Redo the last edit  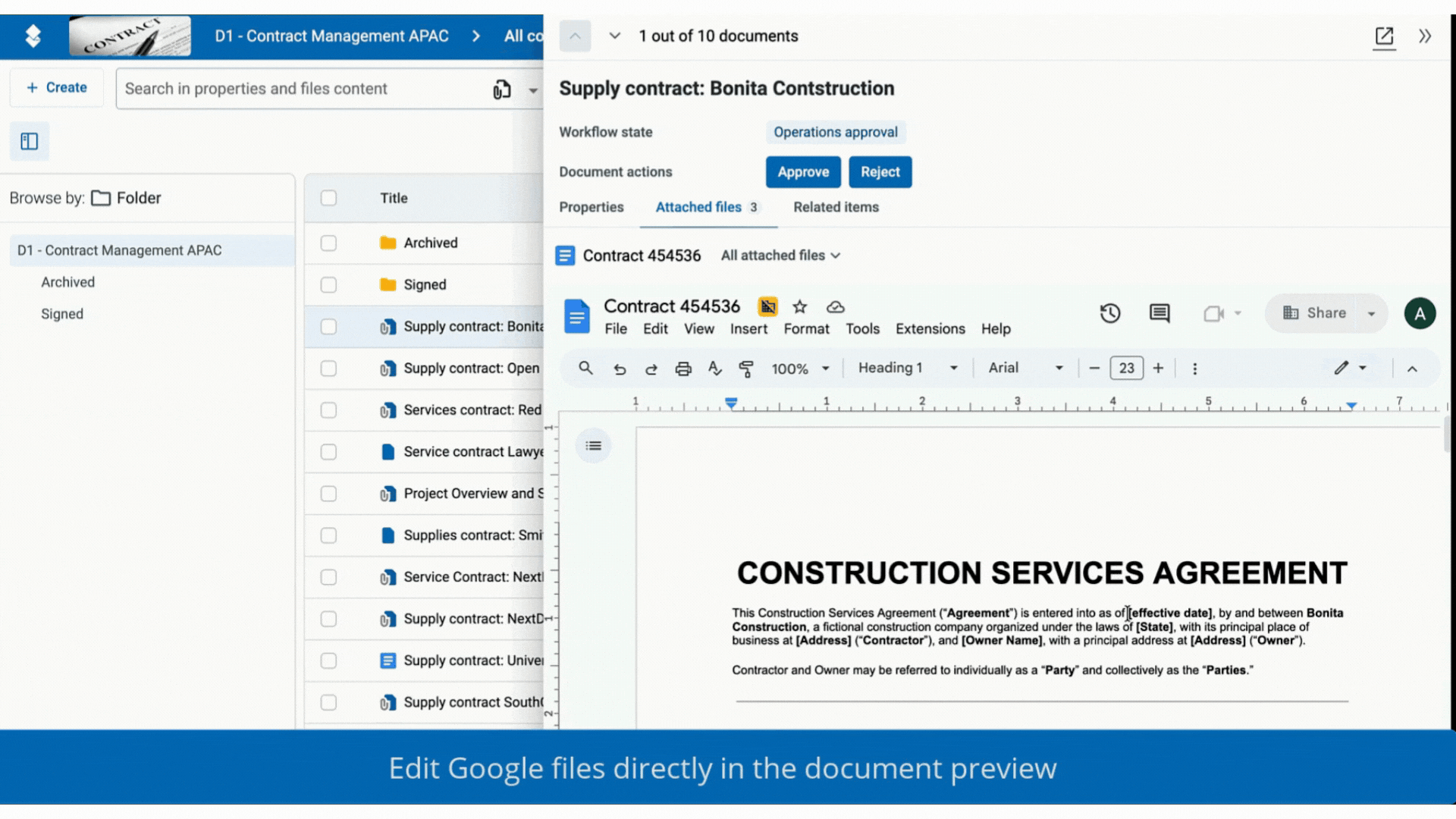(x=651, y=369)
